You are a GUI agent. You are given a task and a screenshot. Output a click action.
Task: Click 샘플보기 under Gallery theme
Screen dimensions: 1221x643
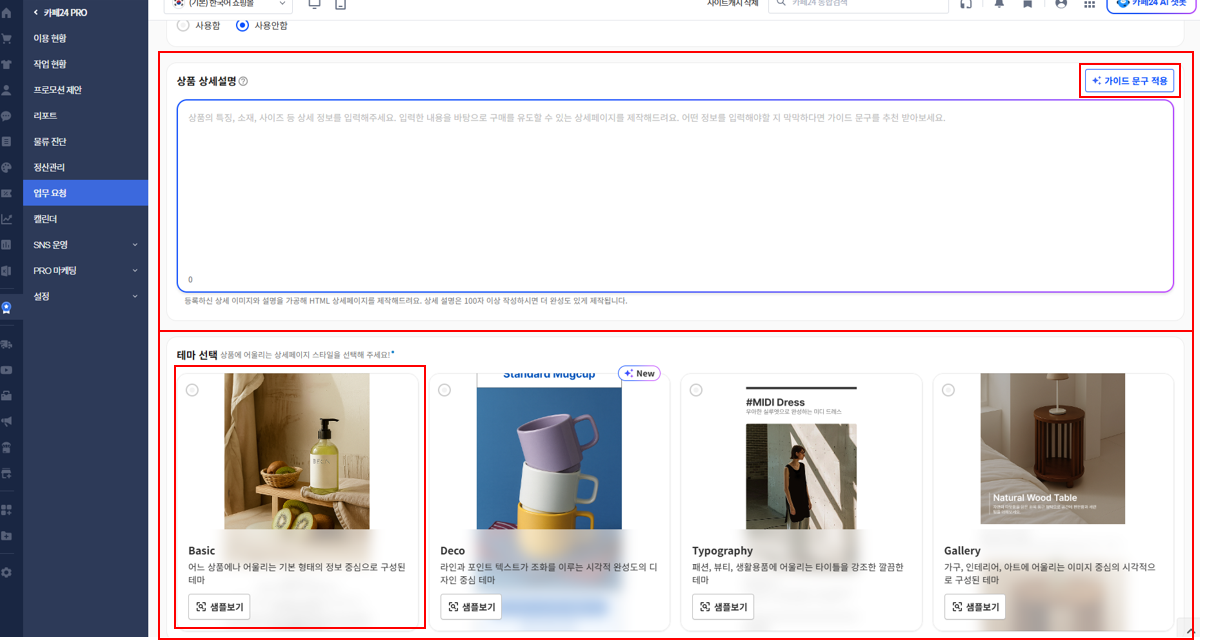click(975, 607)
